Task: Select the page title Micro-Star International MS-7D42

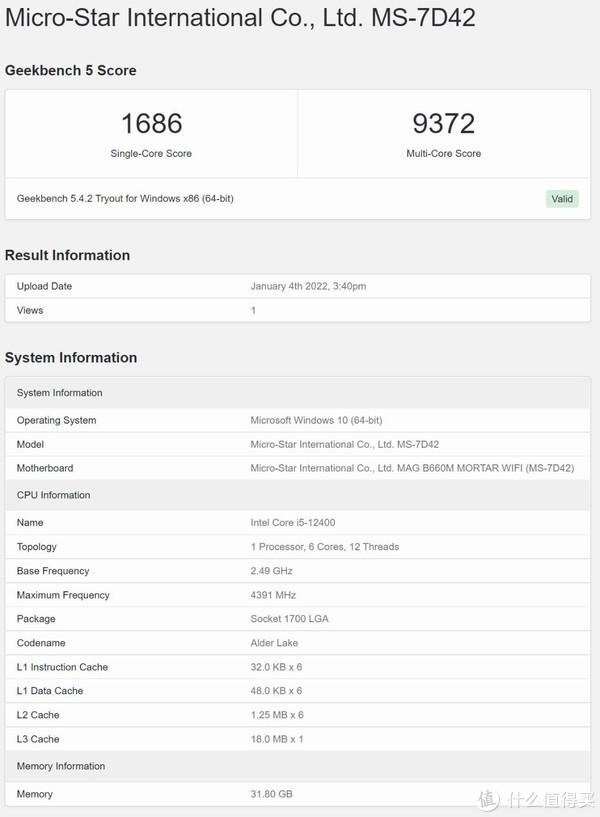Action: click(240, 18)
